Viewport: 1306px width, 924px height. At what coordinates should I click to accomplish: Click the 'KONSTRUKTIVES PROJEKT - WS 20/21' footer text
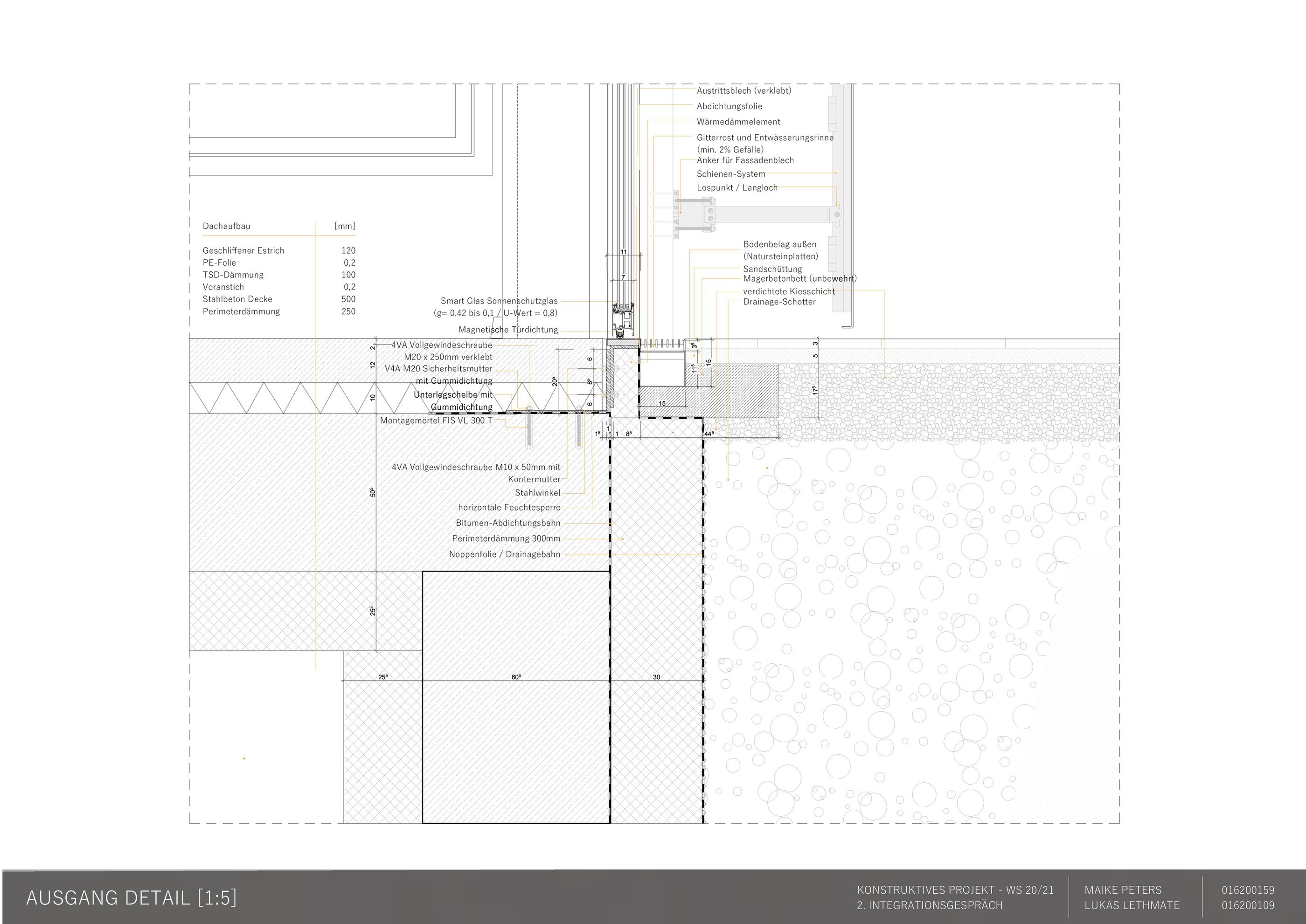[x=955, y=890]
